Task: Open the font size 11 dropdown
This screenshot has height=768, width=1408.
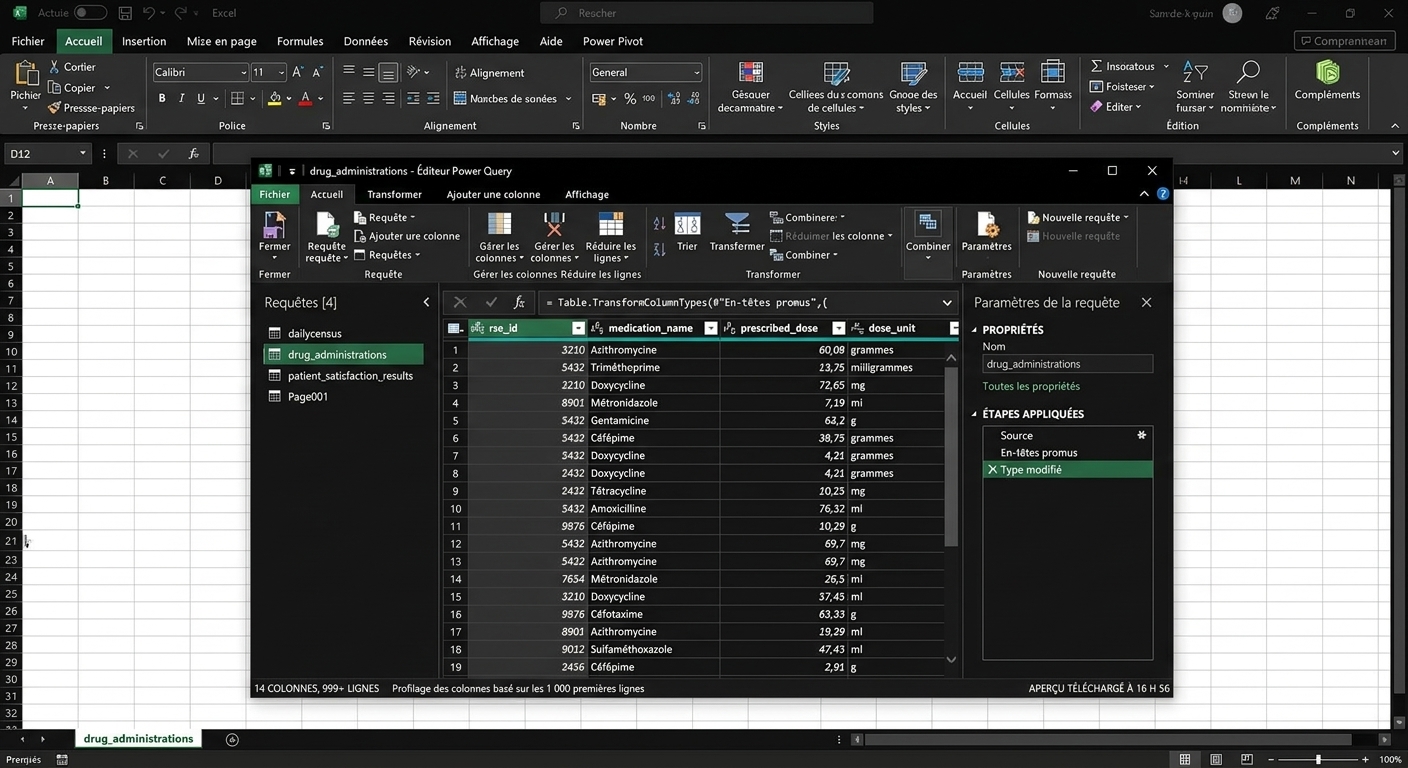Action: tap(280, 72)
